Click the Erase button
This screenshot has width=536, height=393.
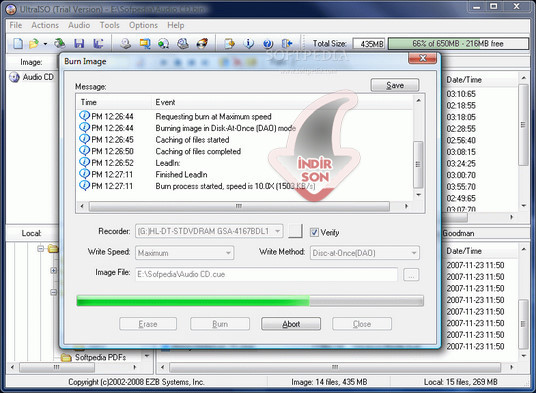[148, 324]
